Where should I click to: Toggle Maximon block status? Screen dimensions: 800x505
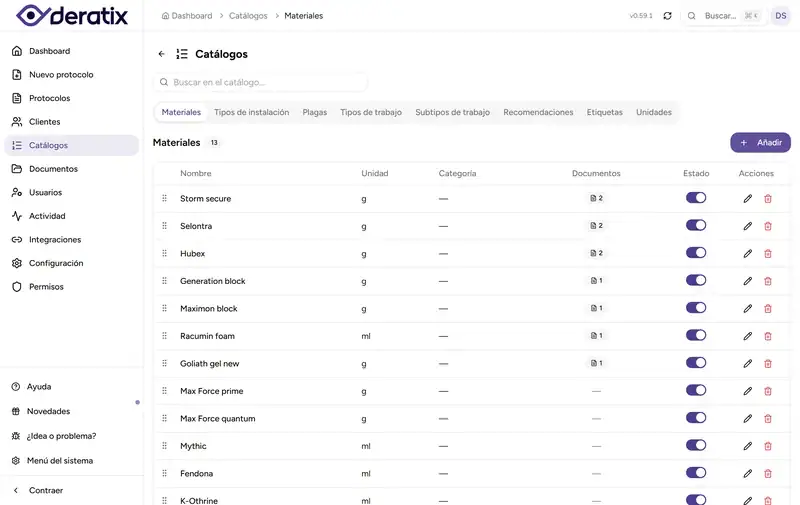tap(696, 308)
